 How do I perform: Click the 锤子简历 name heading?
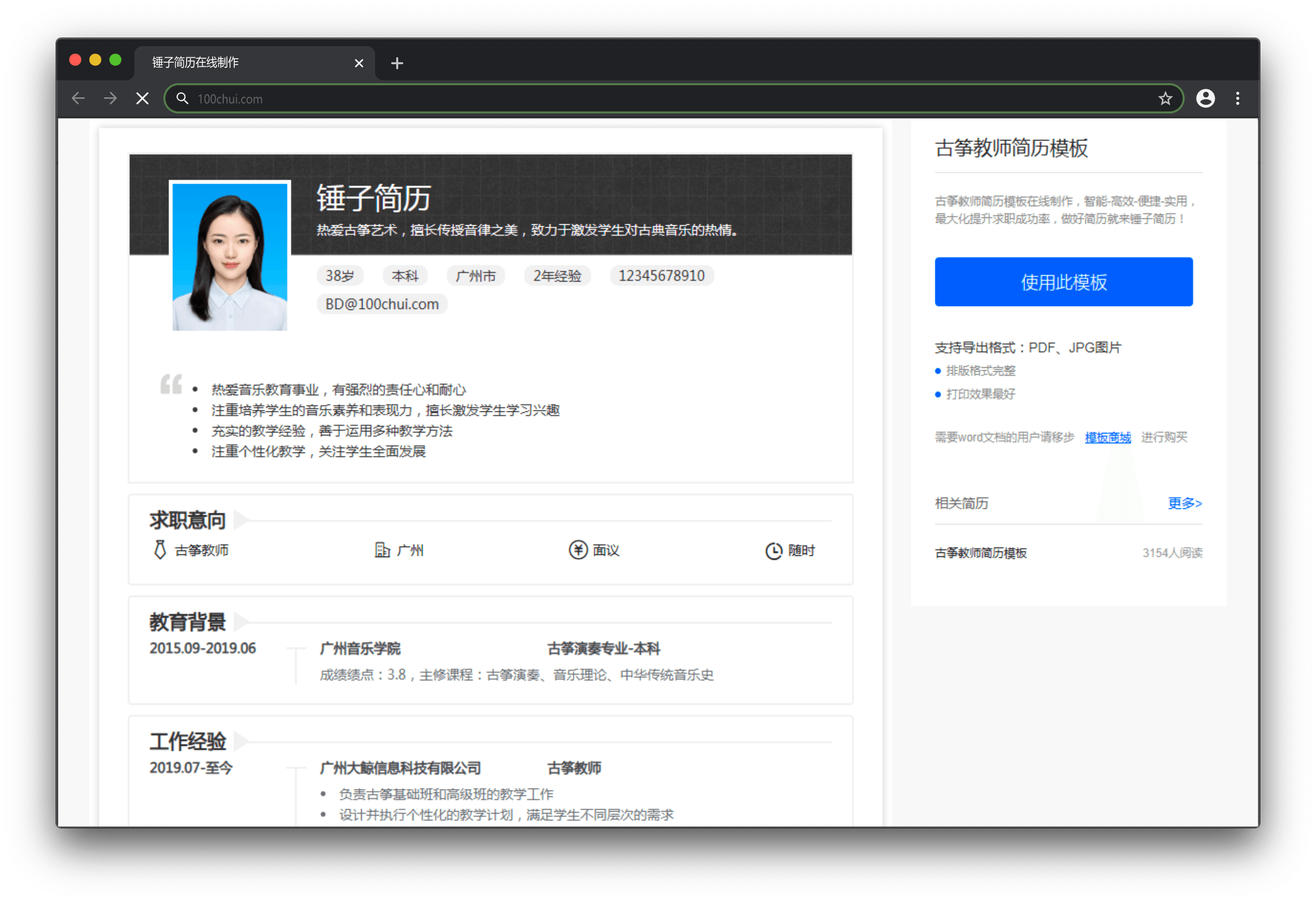coord(373,198)
